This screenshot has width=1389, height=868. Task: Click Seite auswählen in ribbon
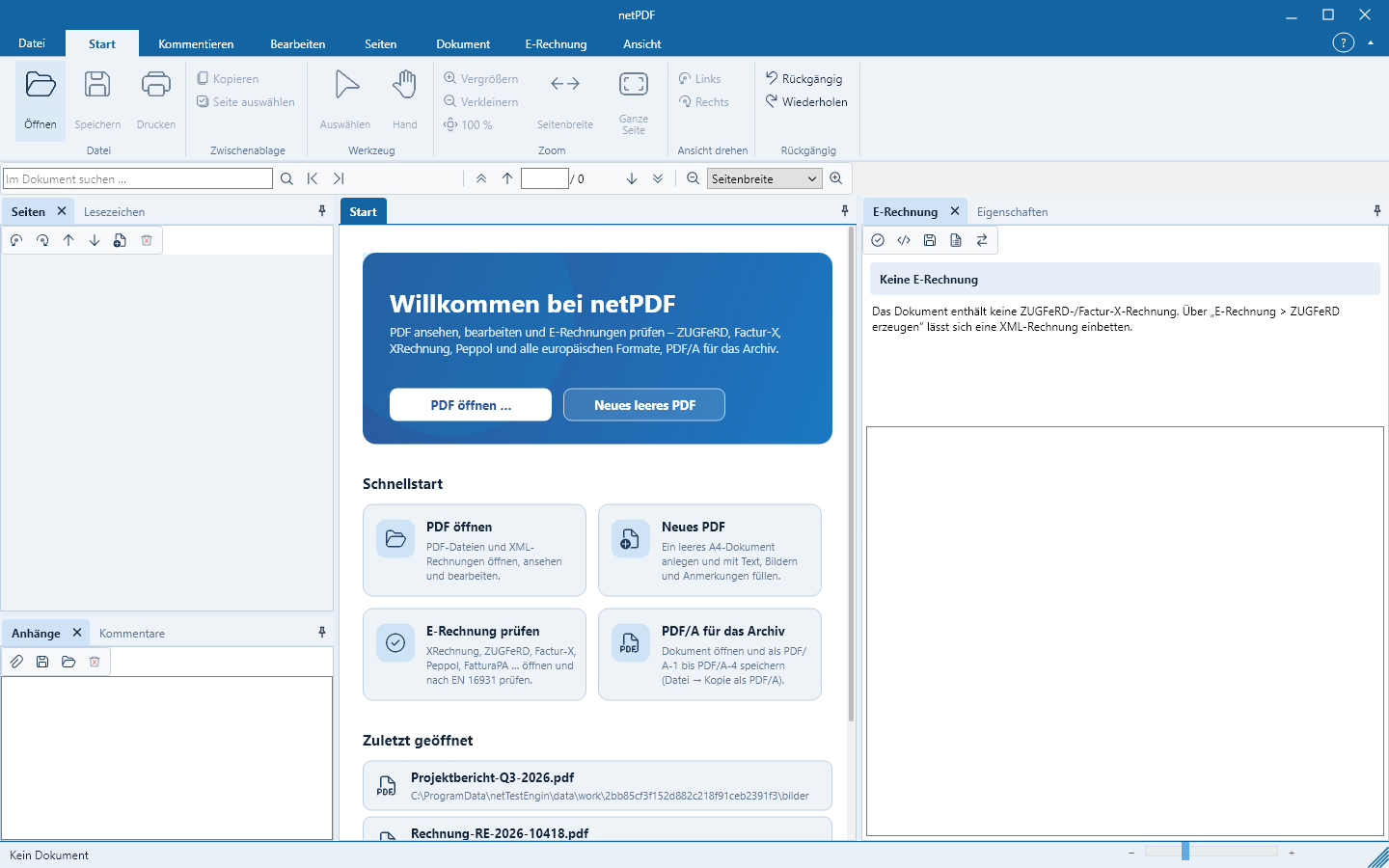click(245, 102)
